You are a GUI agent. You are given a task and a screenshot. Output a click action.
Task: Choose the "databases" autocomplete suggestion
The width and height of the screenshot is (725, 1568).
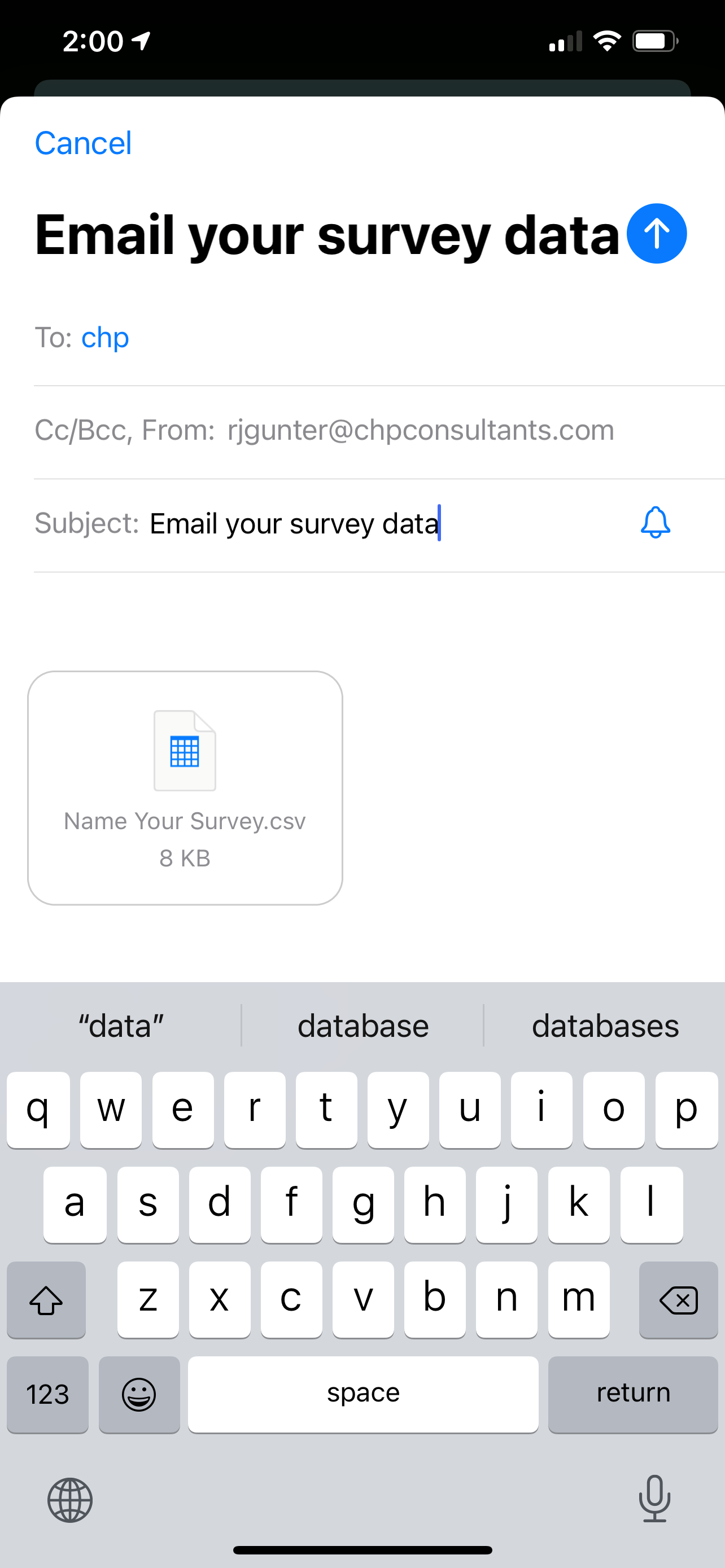(605, 1026)
